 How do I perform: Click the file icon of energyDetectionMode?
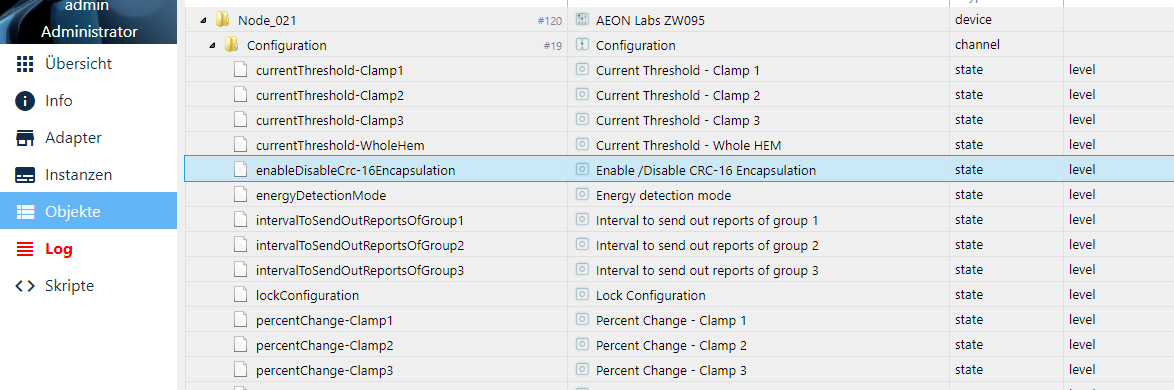(240, 195)
